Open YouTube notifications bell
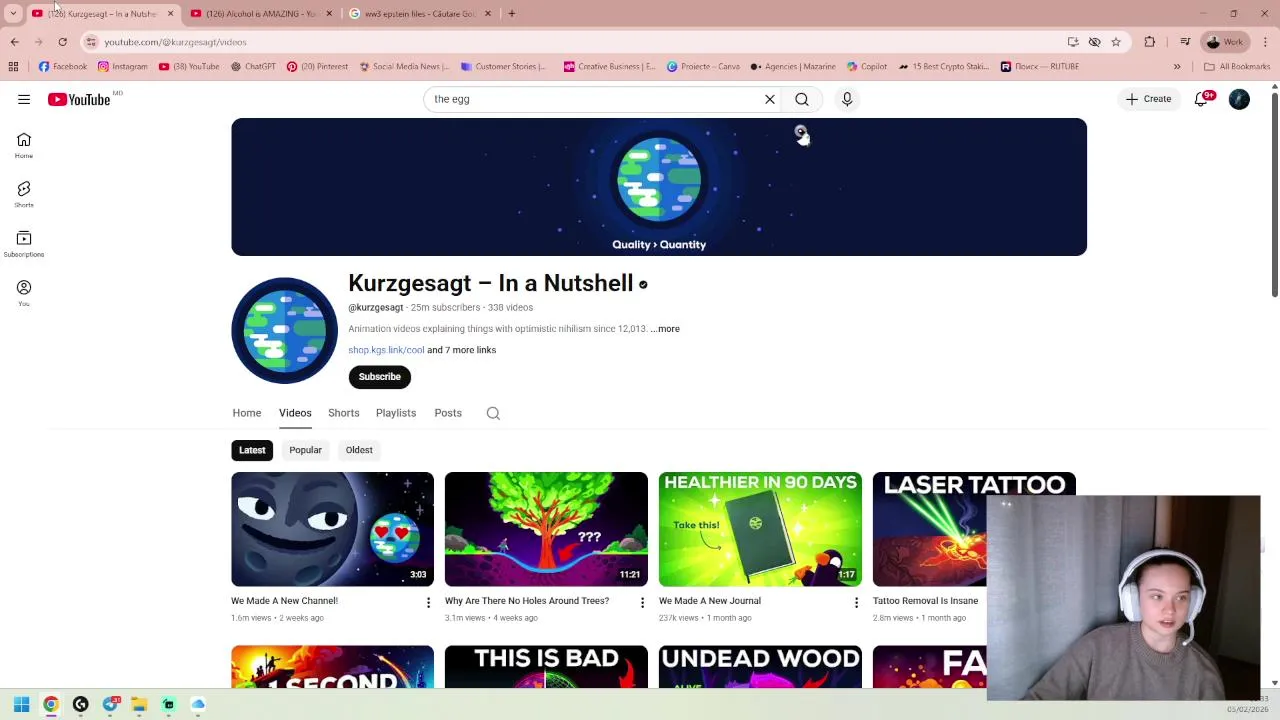The width and height of the screenshot is (1280, 720). click(1201, 99)
